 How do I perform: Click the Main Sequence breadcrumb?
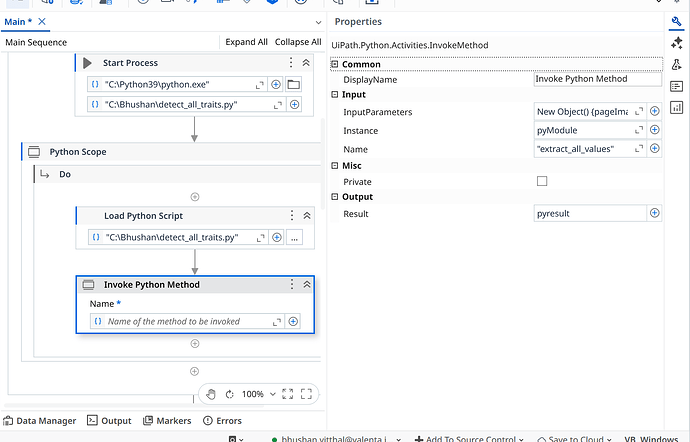click(36, 42)
